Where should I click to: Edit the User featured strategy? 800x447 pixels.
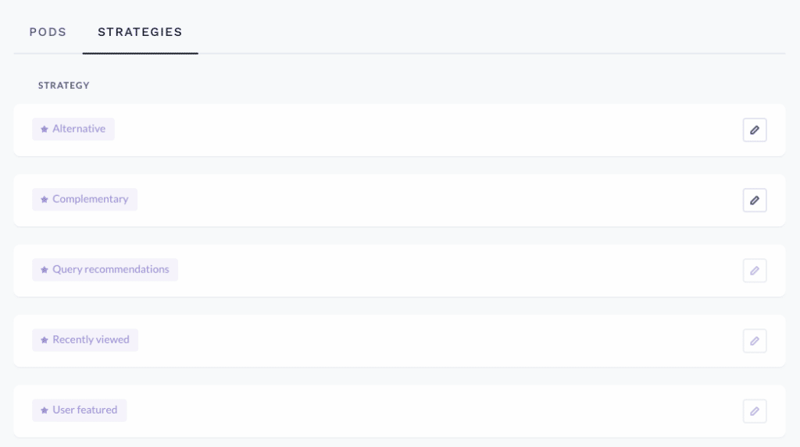coord(755,410)
